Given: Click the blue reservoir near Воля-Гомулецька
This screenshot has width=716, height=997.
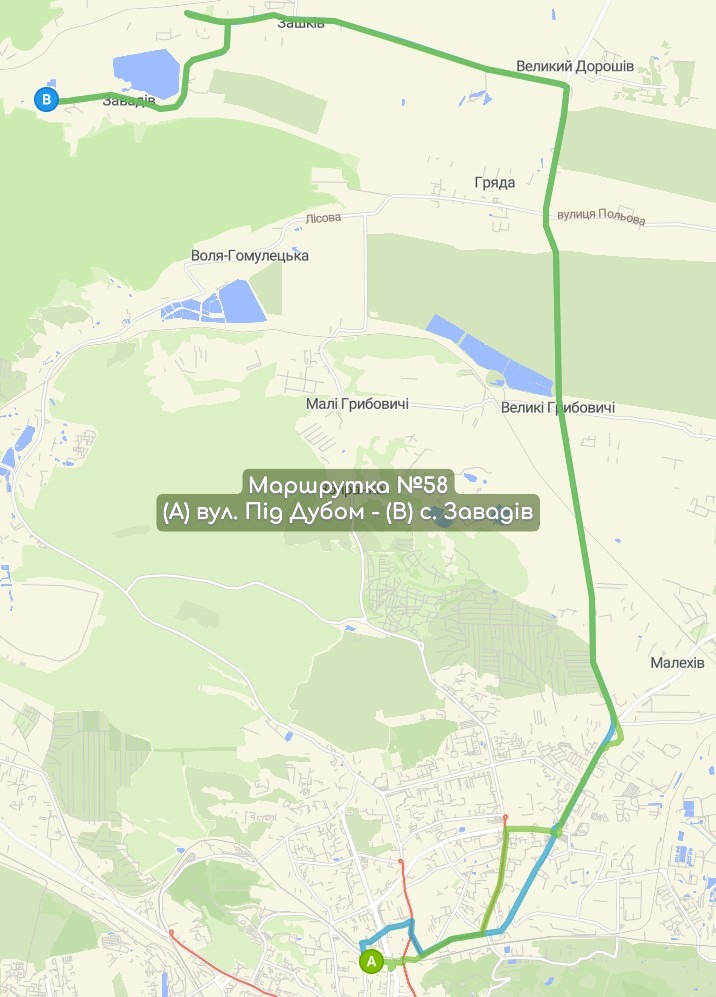Looking at the screenshot, I should (x=216, y=303).
